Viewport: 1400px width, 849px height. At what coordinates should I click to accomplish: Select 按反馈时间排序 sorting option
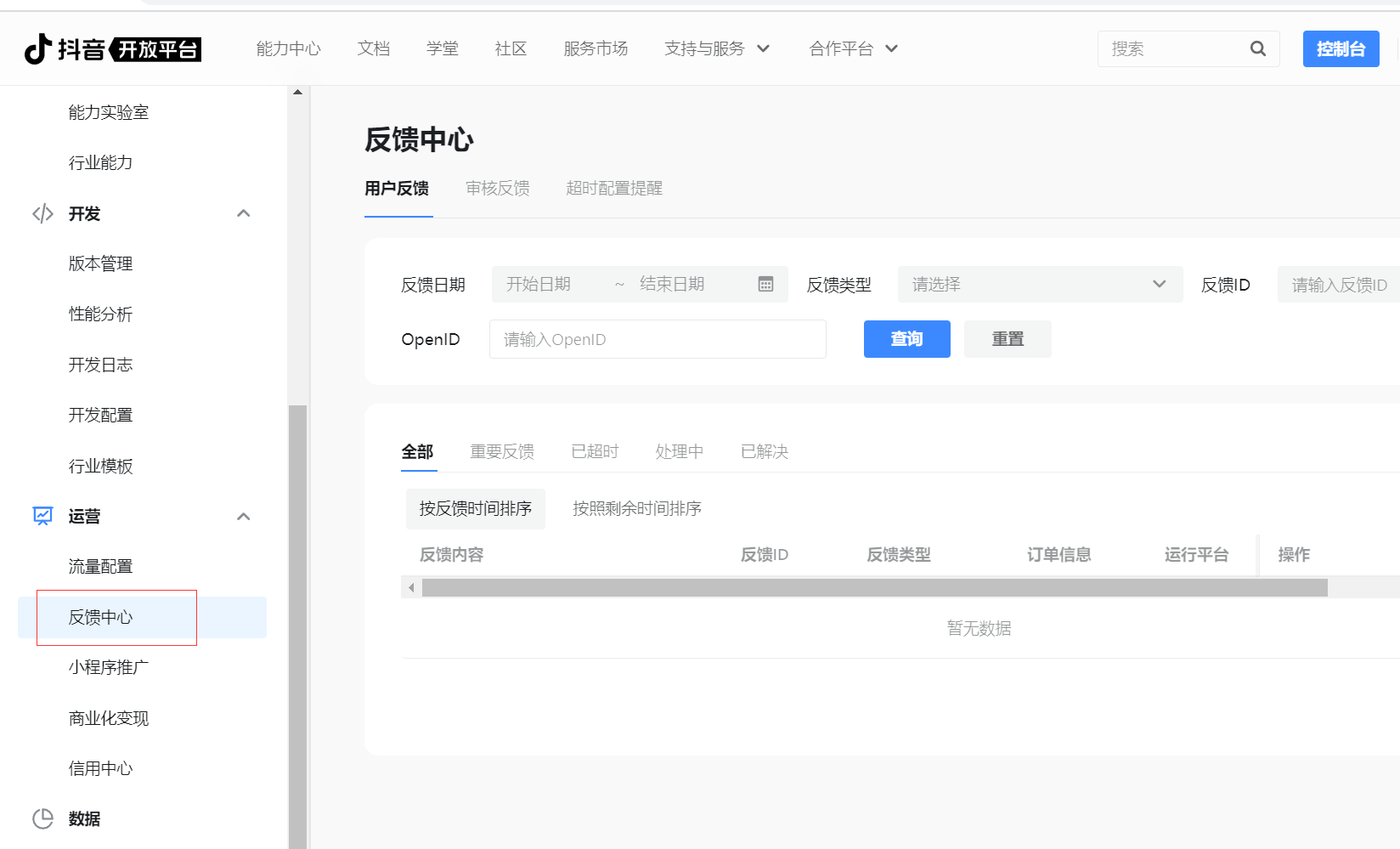(475, 508)
